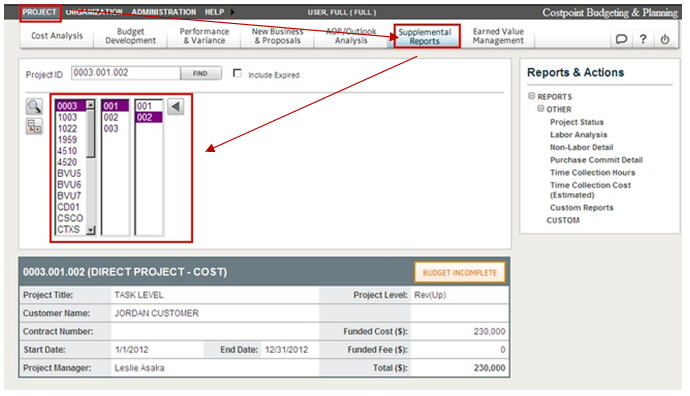Select project 0003 in first list
The height and width of the screenshot is (396, 690).
(x=70, y=106)
